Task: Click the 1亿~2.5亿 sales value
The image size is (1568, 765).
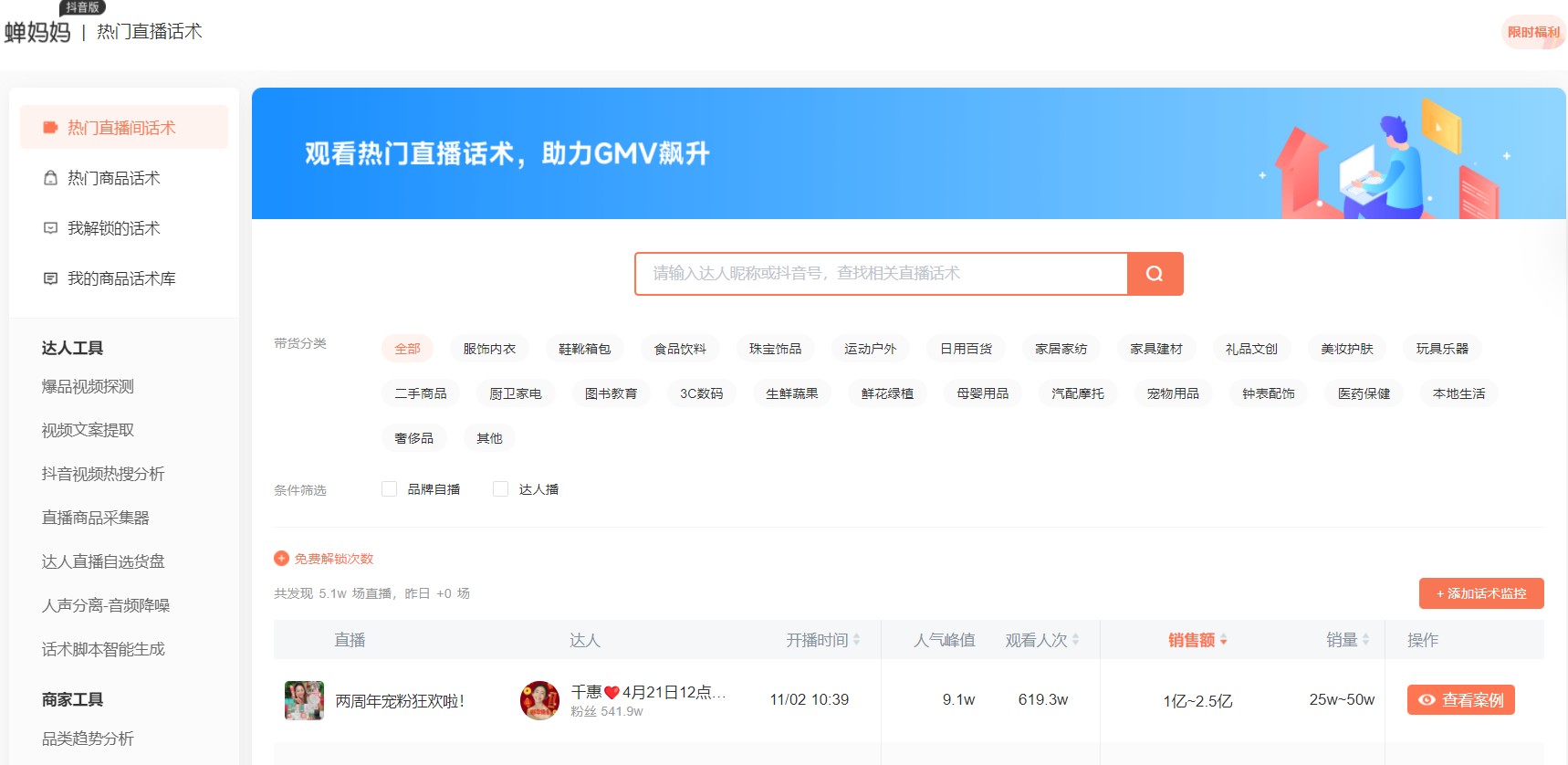Action: (x=1197, y=701)
